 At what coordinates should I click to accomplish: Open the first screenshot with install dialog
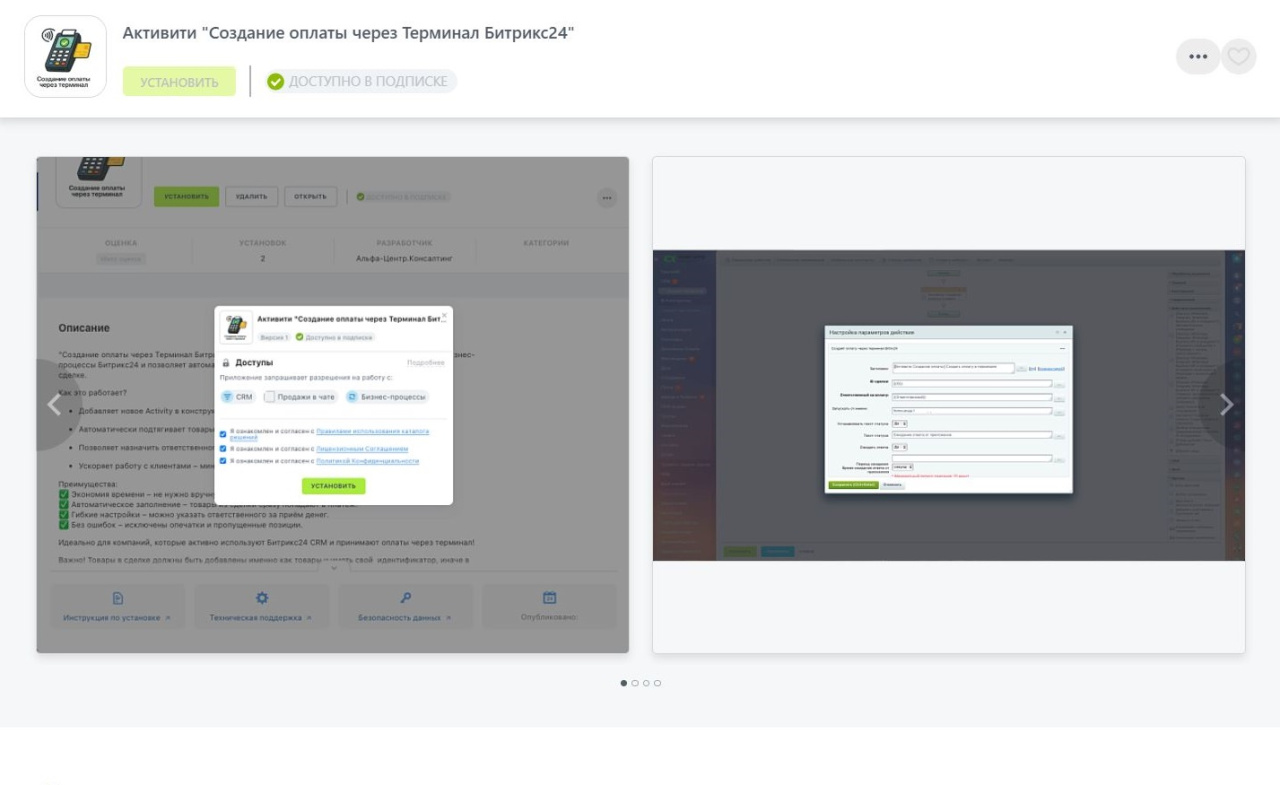pyautogui.click(x=333, y=405)
